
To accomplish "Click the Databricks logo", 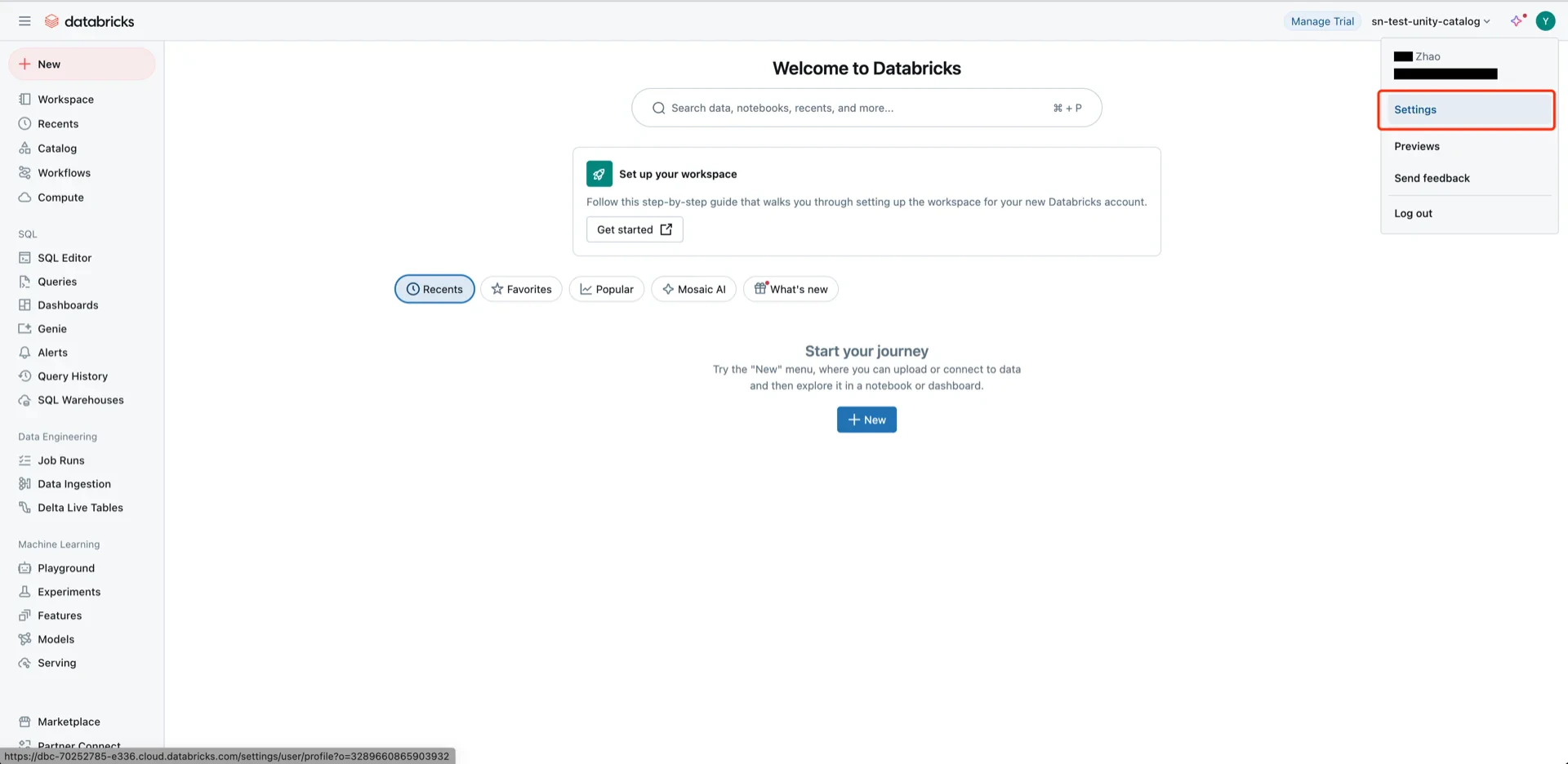I will tap(90, 21).
